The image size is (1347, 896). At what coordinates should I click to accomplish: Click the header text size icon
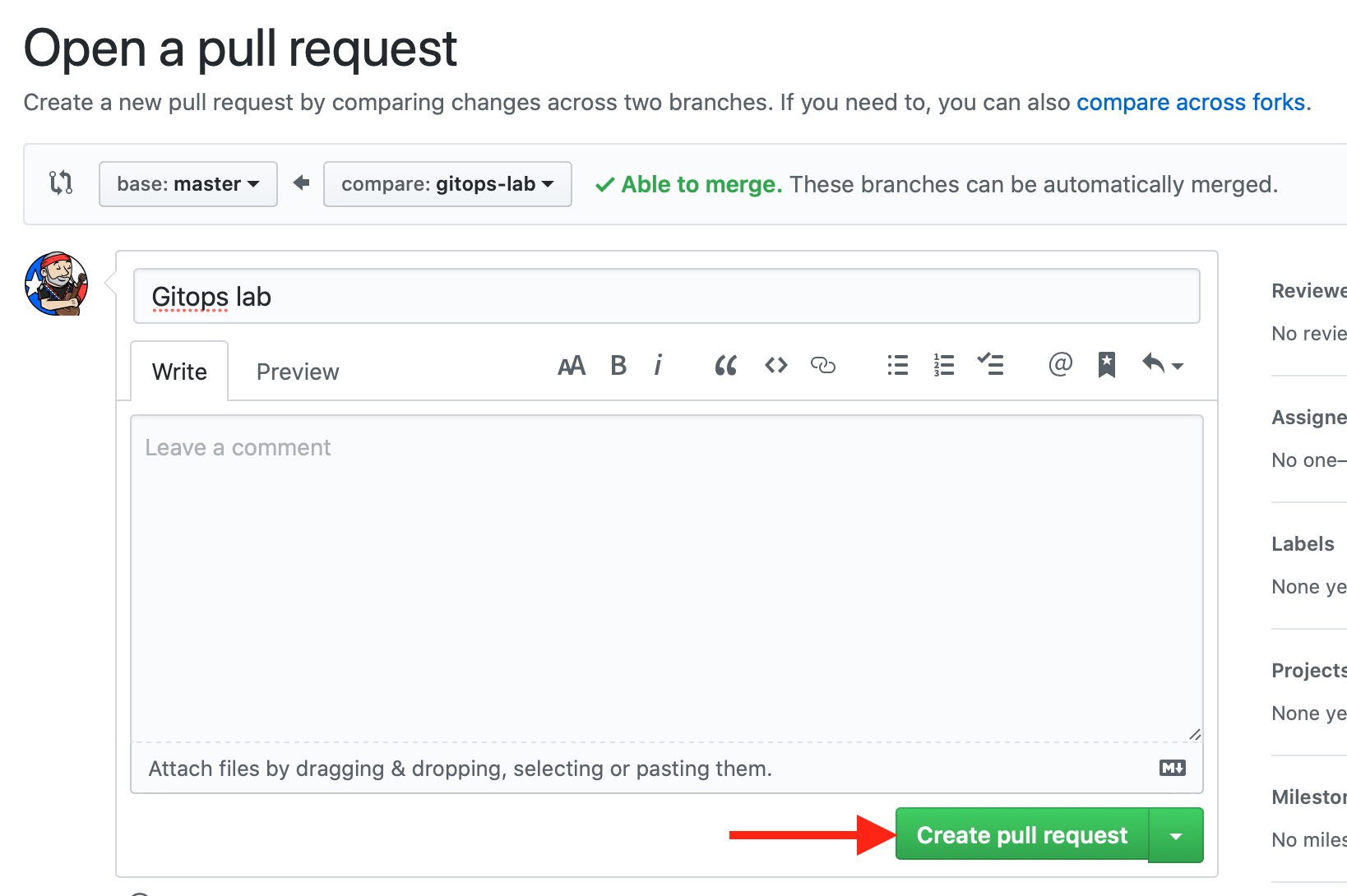click(x=572, y=366)
